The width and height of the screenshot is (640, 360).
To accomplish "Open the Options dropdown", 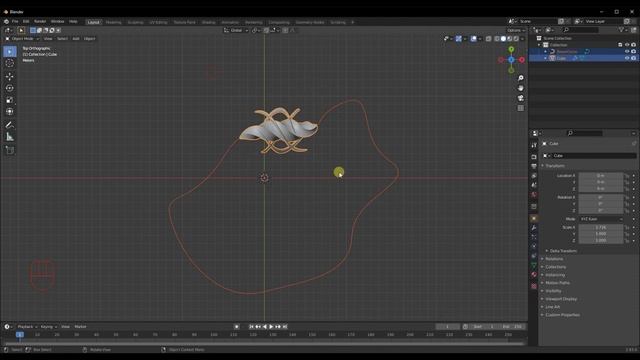I will (x=516, y=30).
